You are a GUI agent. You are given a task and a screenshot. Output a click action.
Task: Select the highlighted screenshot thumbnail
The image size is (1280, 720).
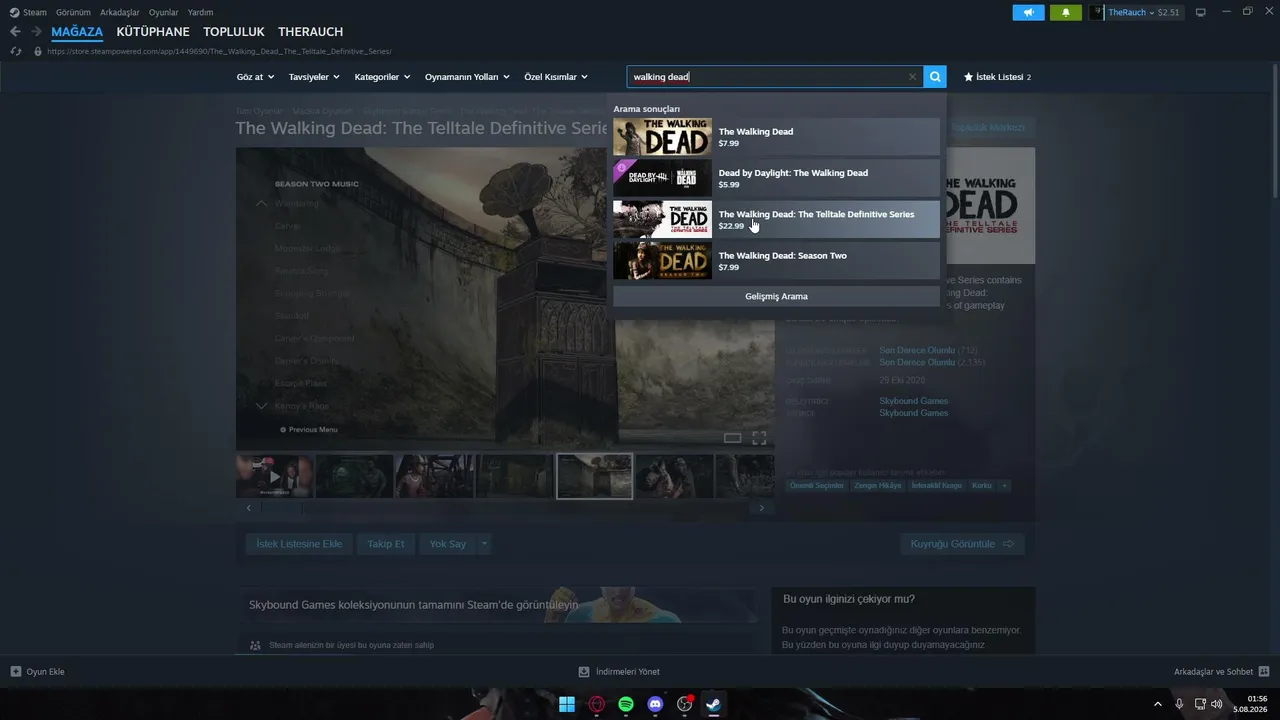pos(594,476)
